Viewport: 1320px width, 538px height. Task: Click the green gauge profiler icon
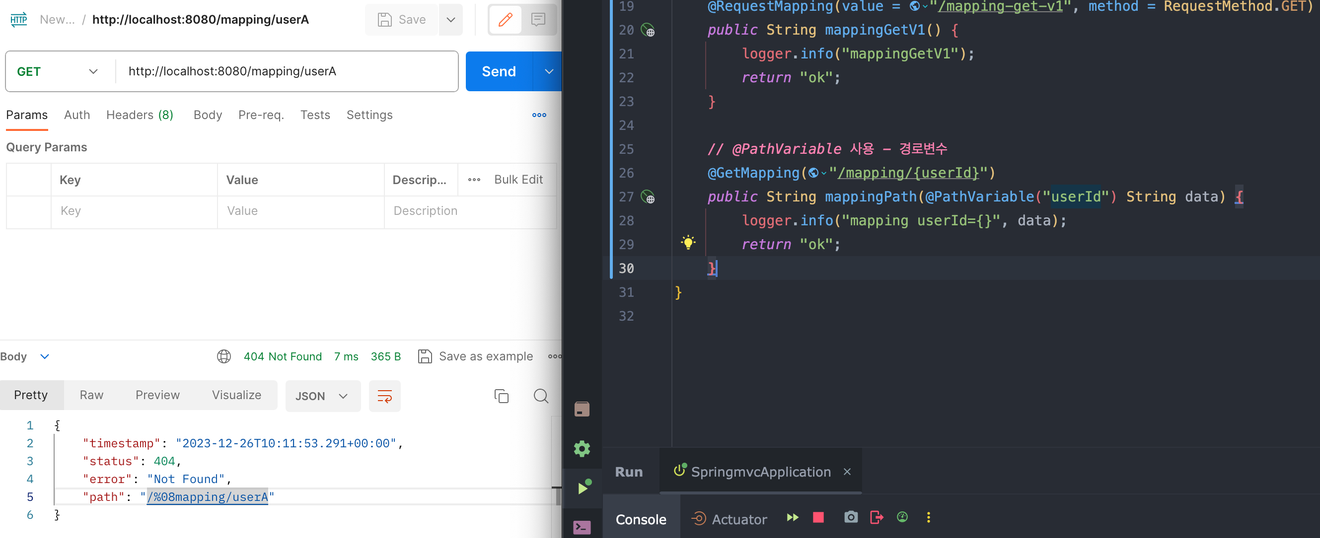[902, 518]
